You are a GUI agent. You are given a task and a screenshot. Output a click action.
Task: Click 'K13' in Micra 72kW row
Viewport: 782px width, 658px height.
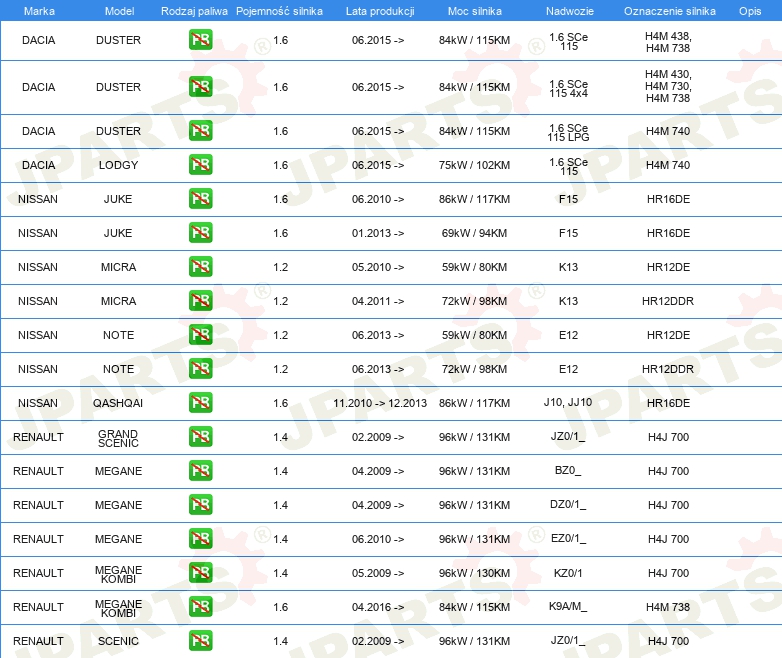tap(568, 301)
